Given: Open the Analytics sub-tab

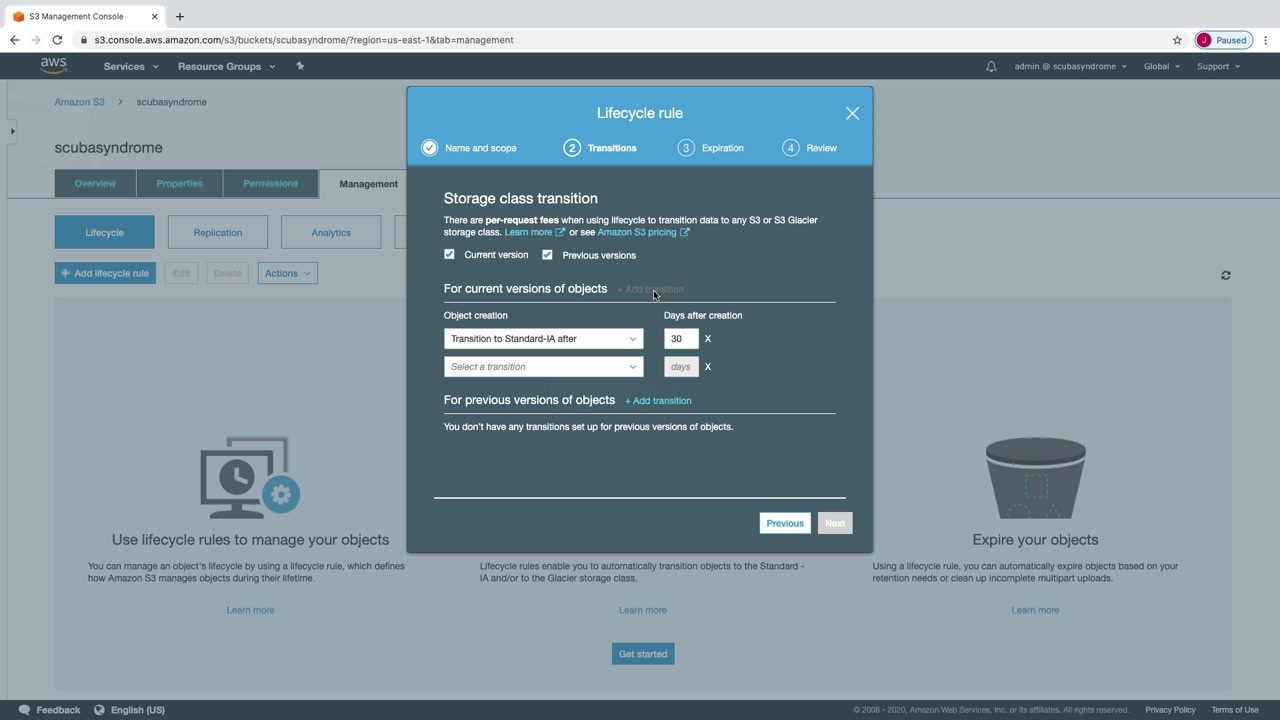Looking at the screenshot, I should click(331, 232).
